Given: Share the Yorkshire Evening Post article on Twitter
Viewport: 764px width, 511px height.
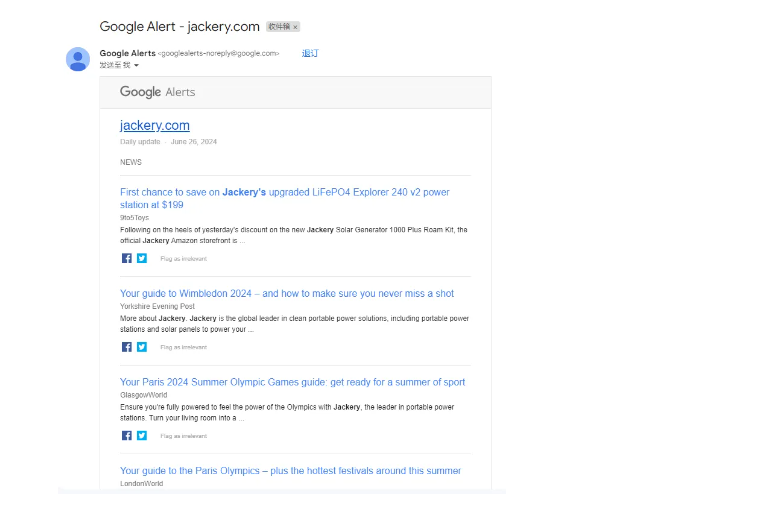Looking at the screenshot, I should (142, 347).
